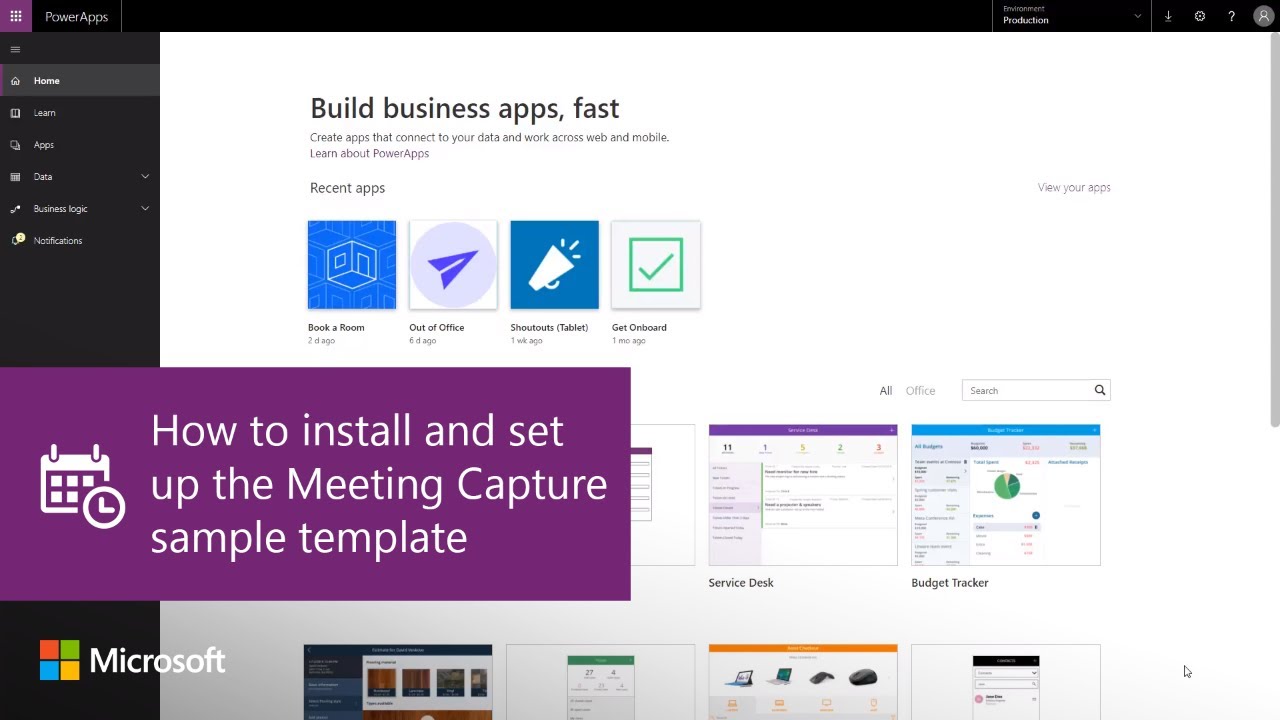Click the PowerApps title in header
1280x720 pixels.
(x=76, y=17)
